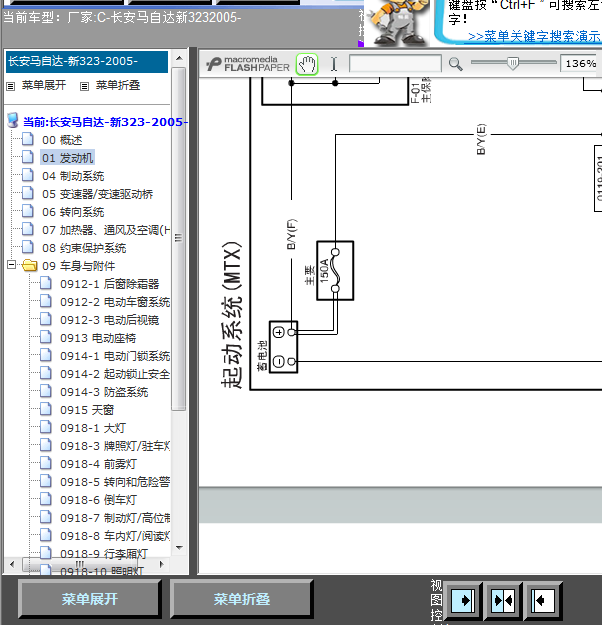Click the 菜单折叠 link in sidebar header
602x625 pixels.
[x=118, y=85]
